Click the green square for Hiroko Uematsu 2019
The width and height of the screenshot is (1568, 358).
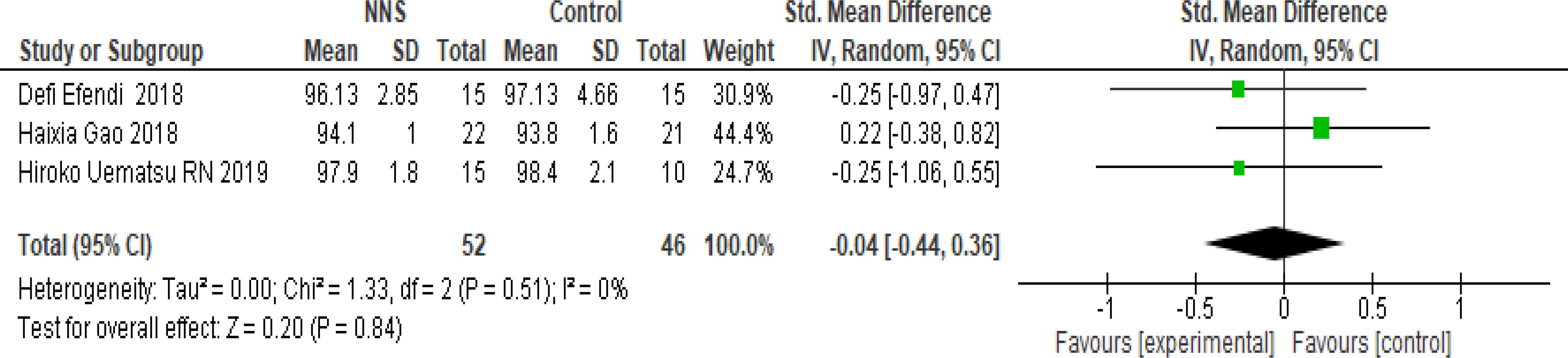1239,168
